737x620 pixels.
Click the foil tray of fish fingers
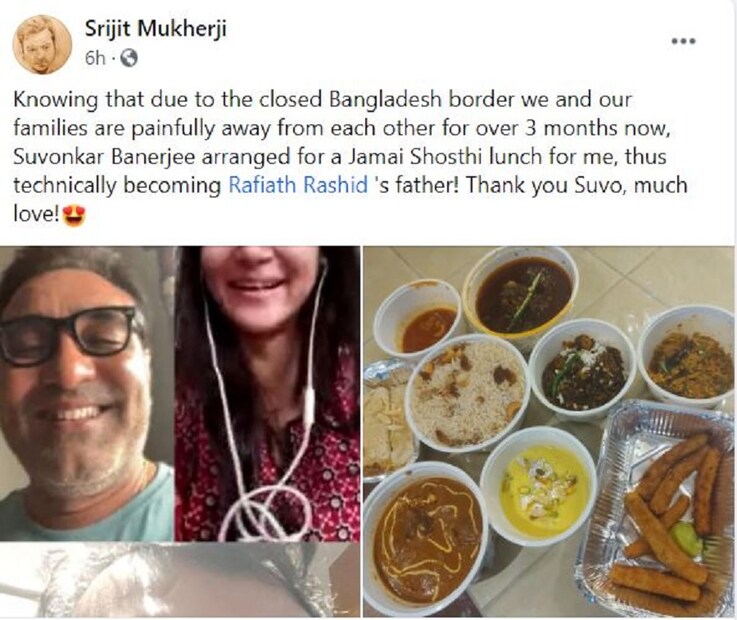pyautogui.click(x=658, y=508)
